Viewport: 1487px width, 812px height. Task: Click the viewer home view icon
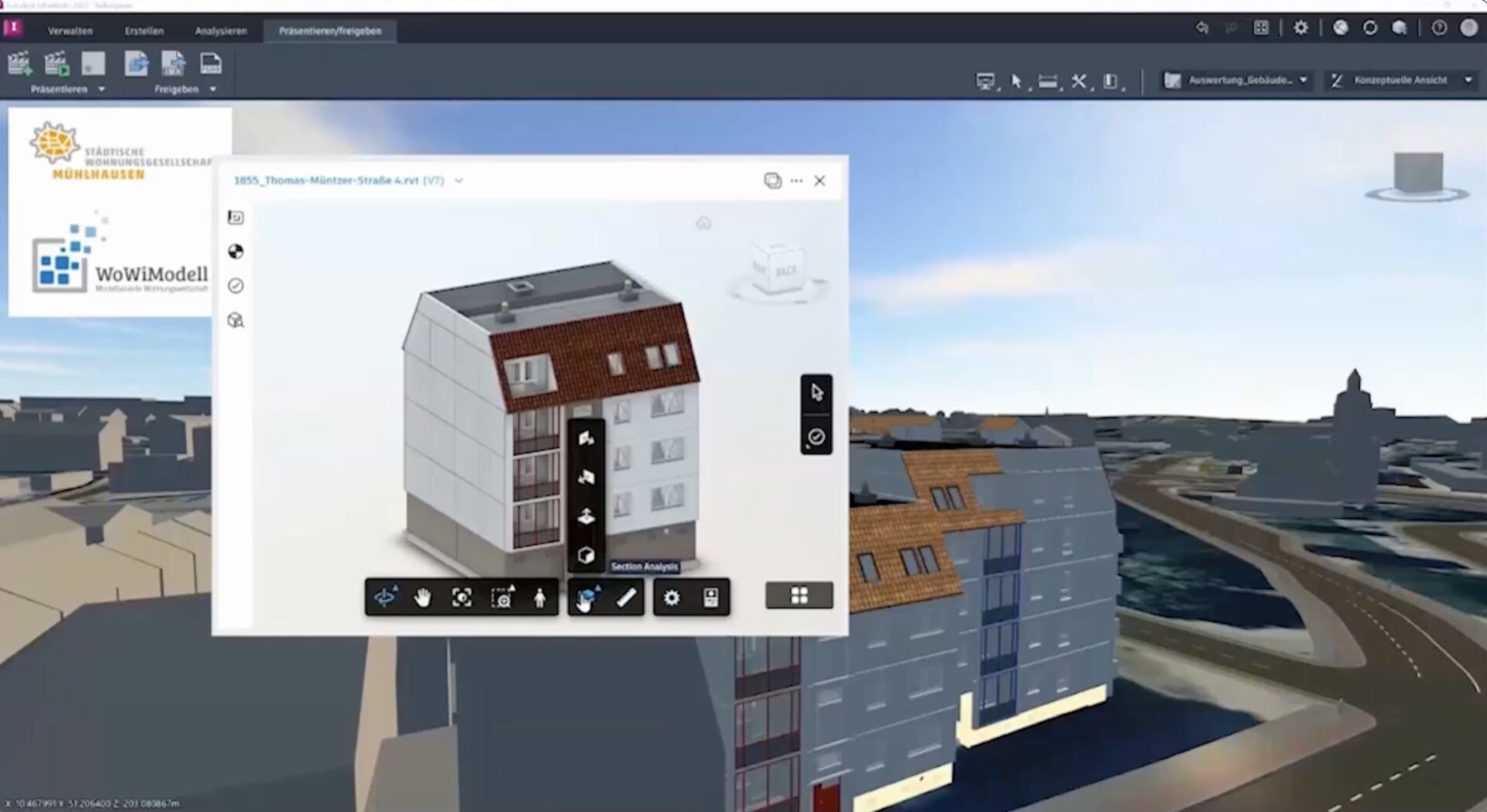point(703,224)
